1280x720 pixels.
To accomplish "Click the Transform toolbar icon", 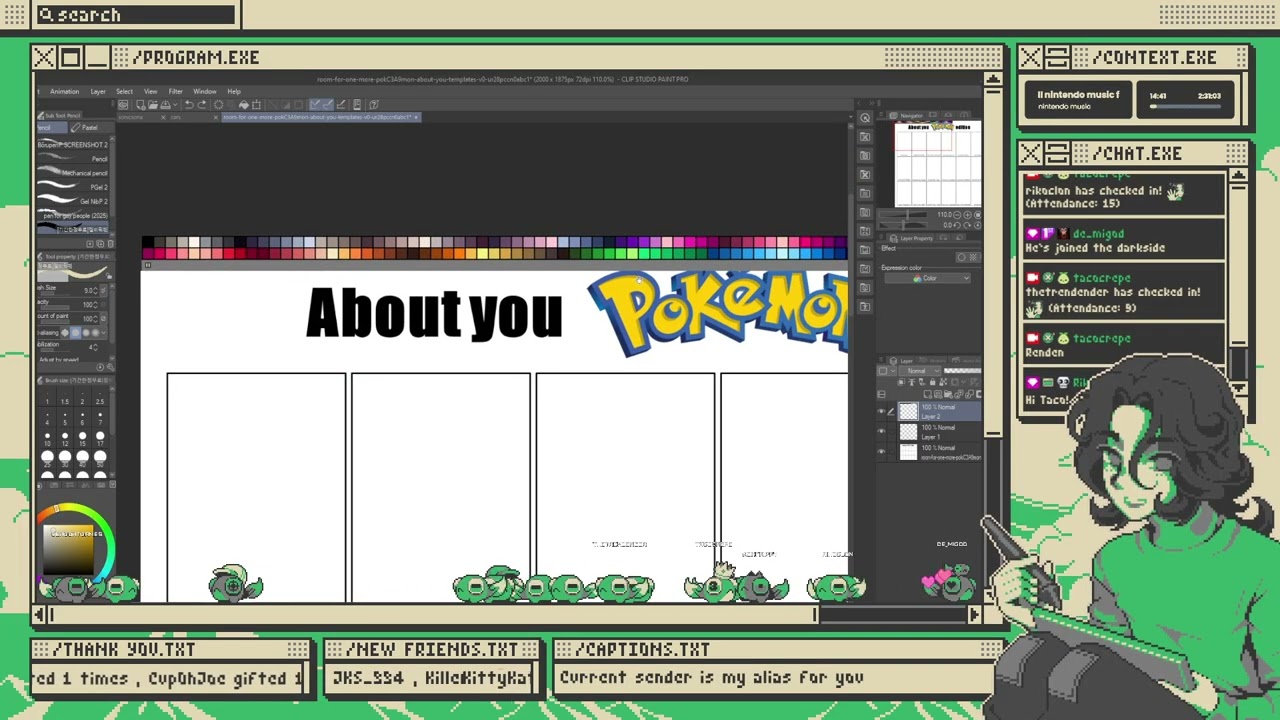I will 256,104.
